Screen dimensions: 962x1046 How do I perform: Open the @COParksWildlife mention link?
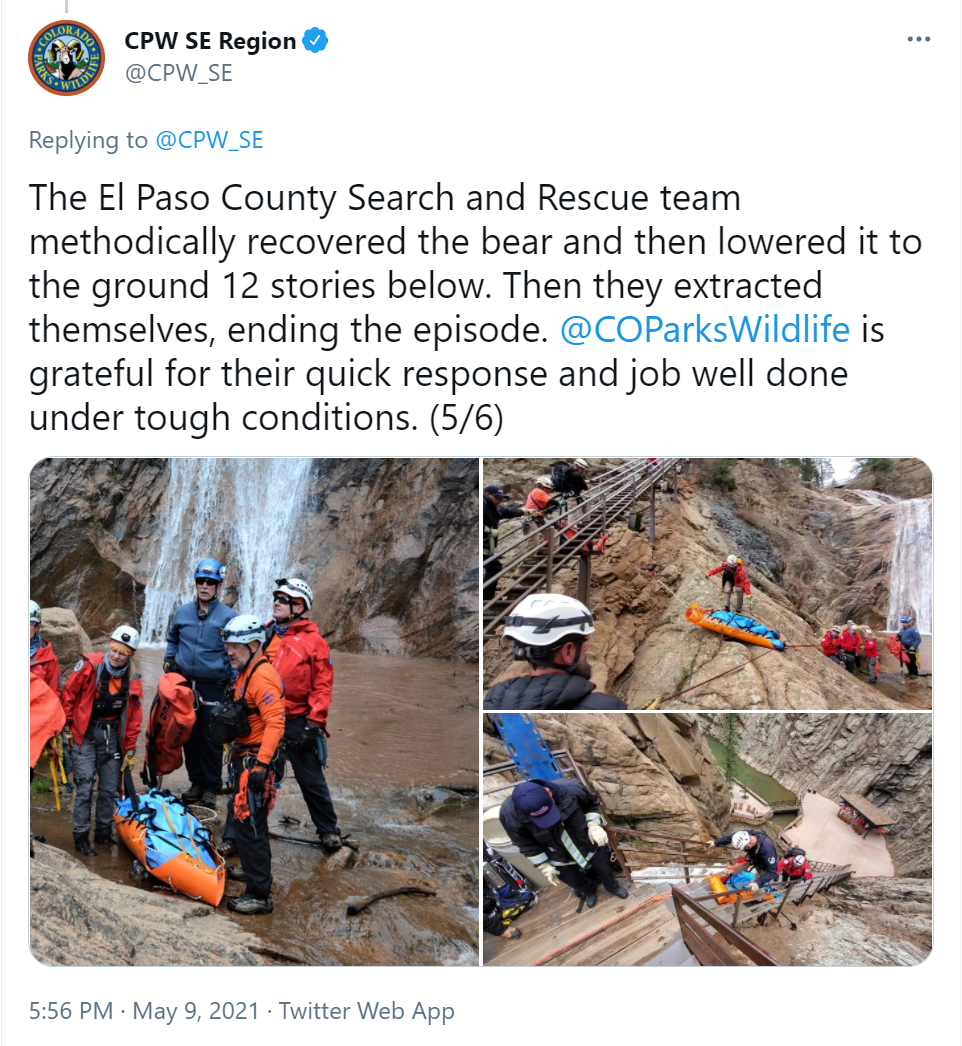[x=704, y=330]
